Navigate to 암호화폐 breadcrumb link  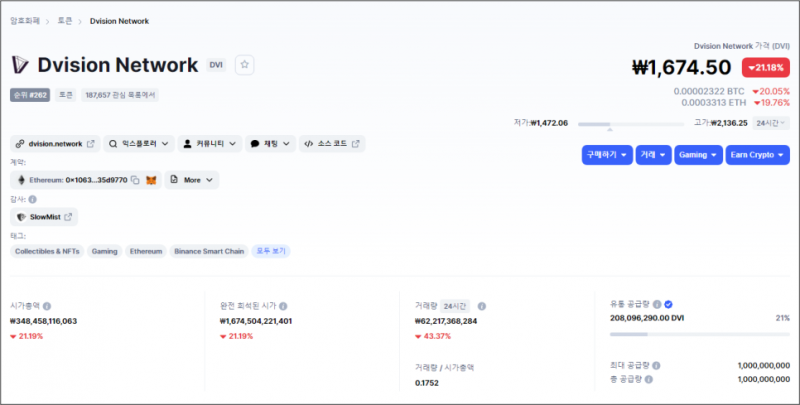point(28,20)
